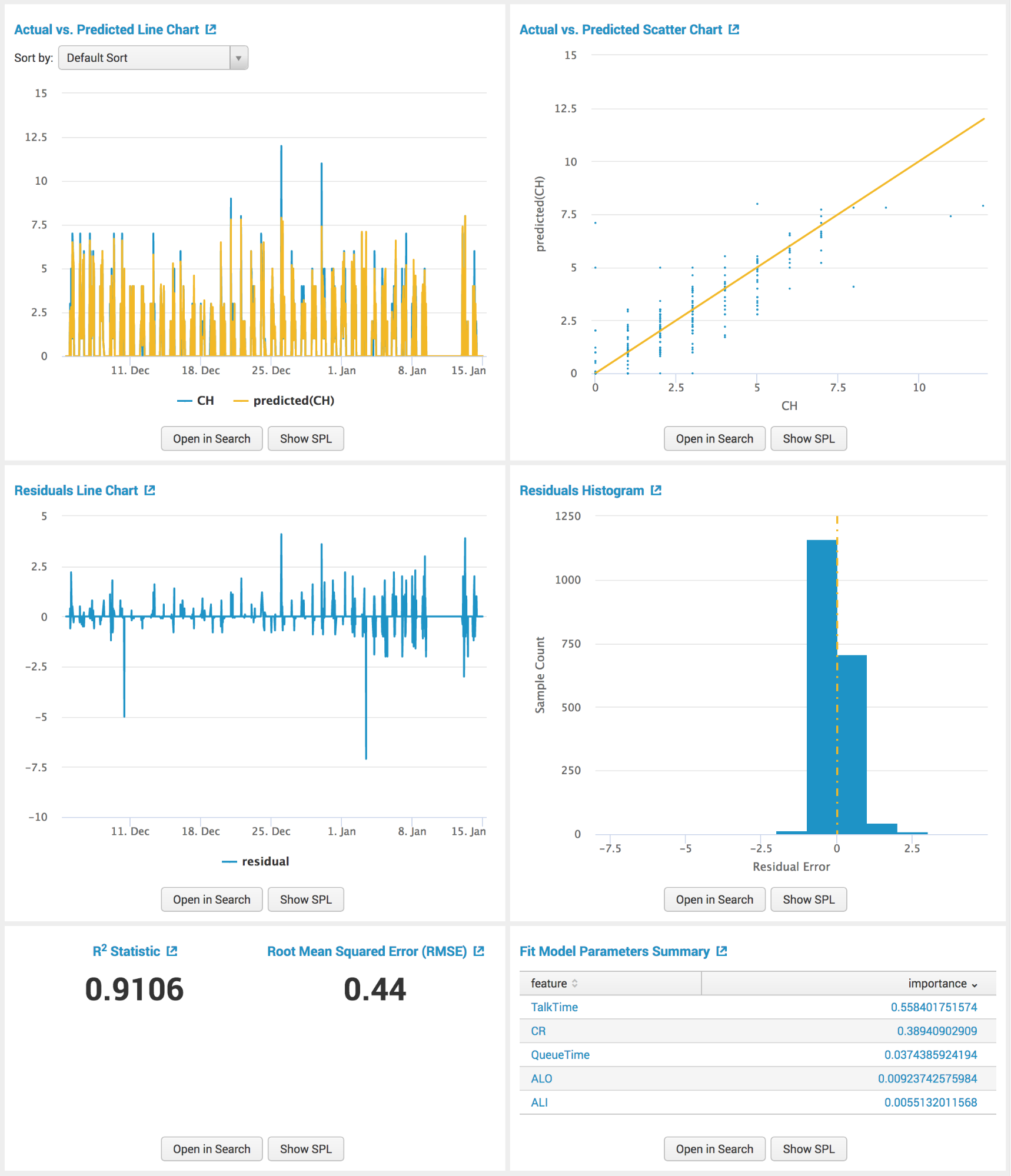Toggle predicted(CH) series in chart legend

(x=285, y=401)
